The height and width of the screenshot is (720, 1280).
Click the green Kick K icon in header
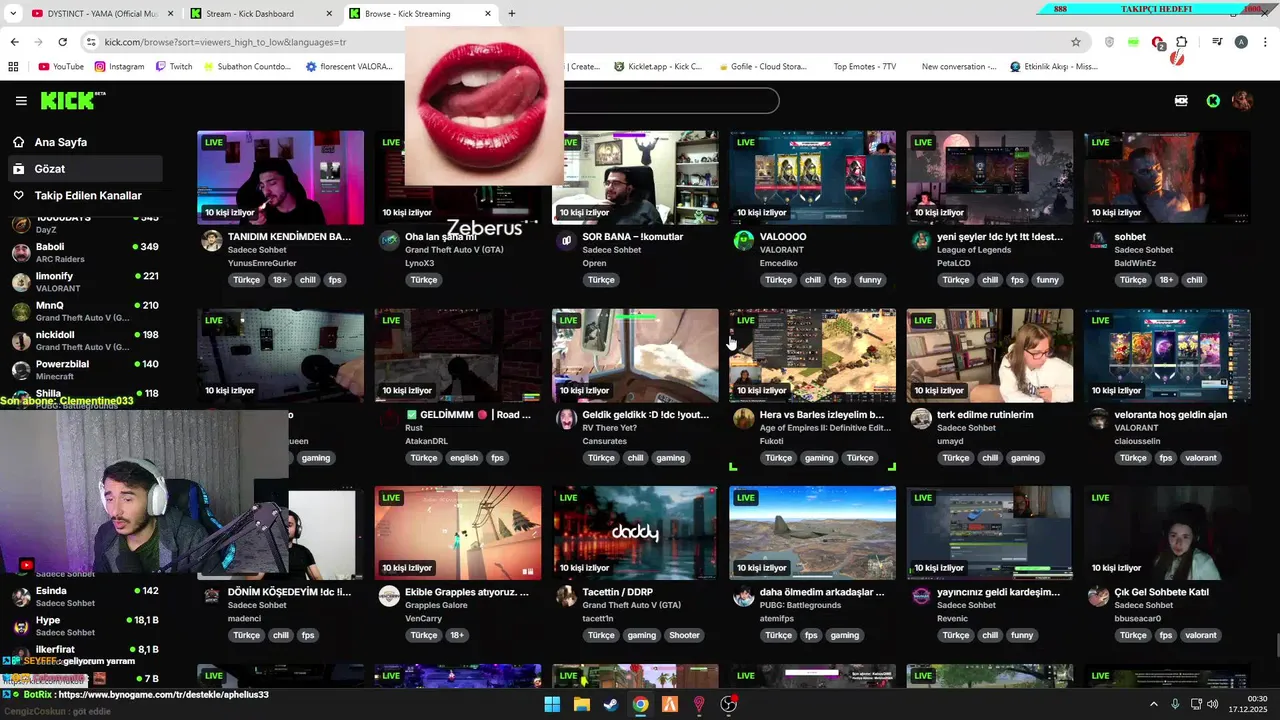(x=1213, y=101)
